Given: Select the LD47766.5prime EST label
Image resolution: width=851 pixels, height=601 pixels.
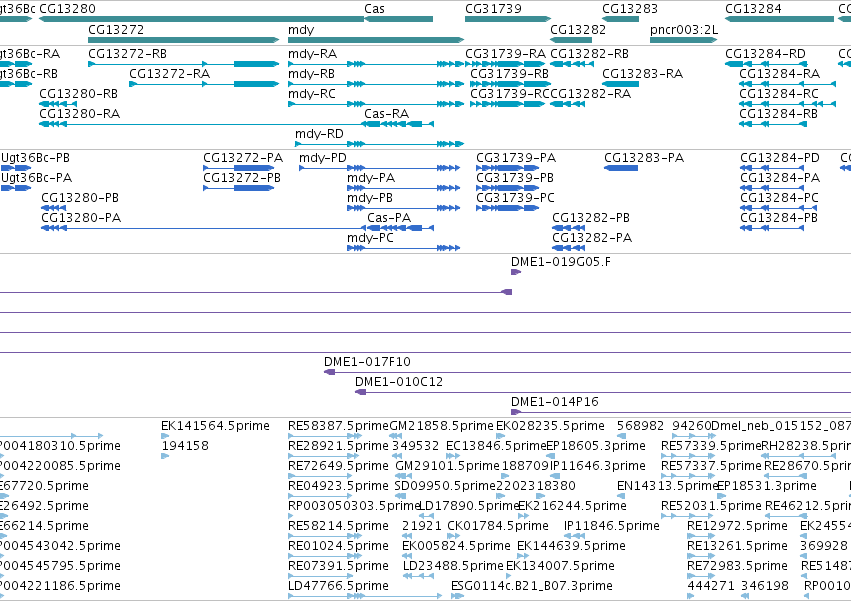Looking at the screenshot, I should point(339,586).
